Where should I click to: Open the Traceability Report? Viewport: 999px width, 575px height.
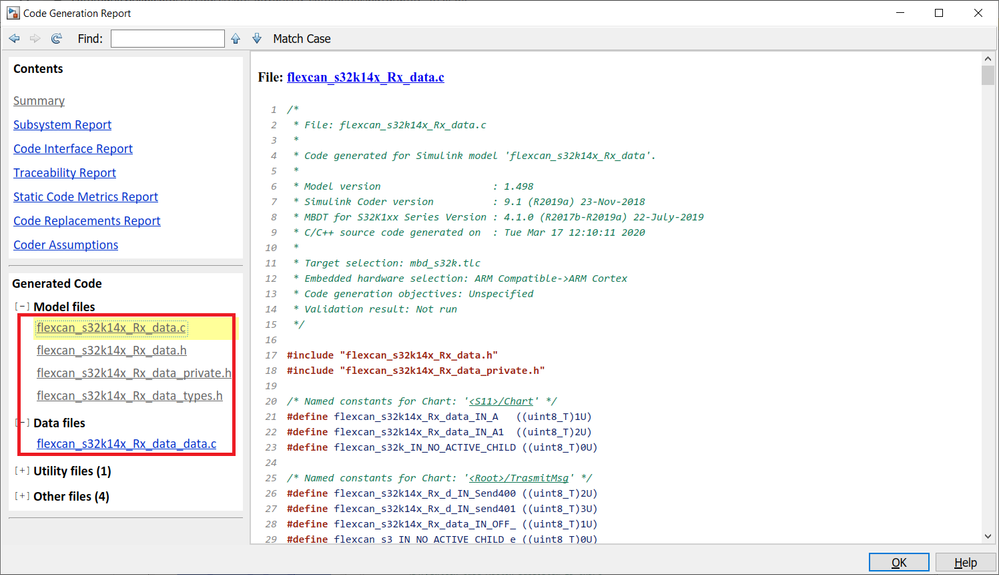pyautogui.click(x=64, y=173)
